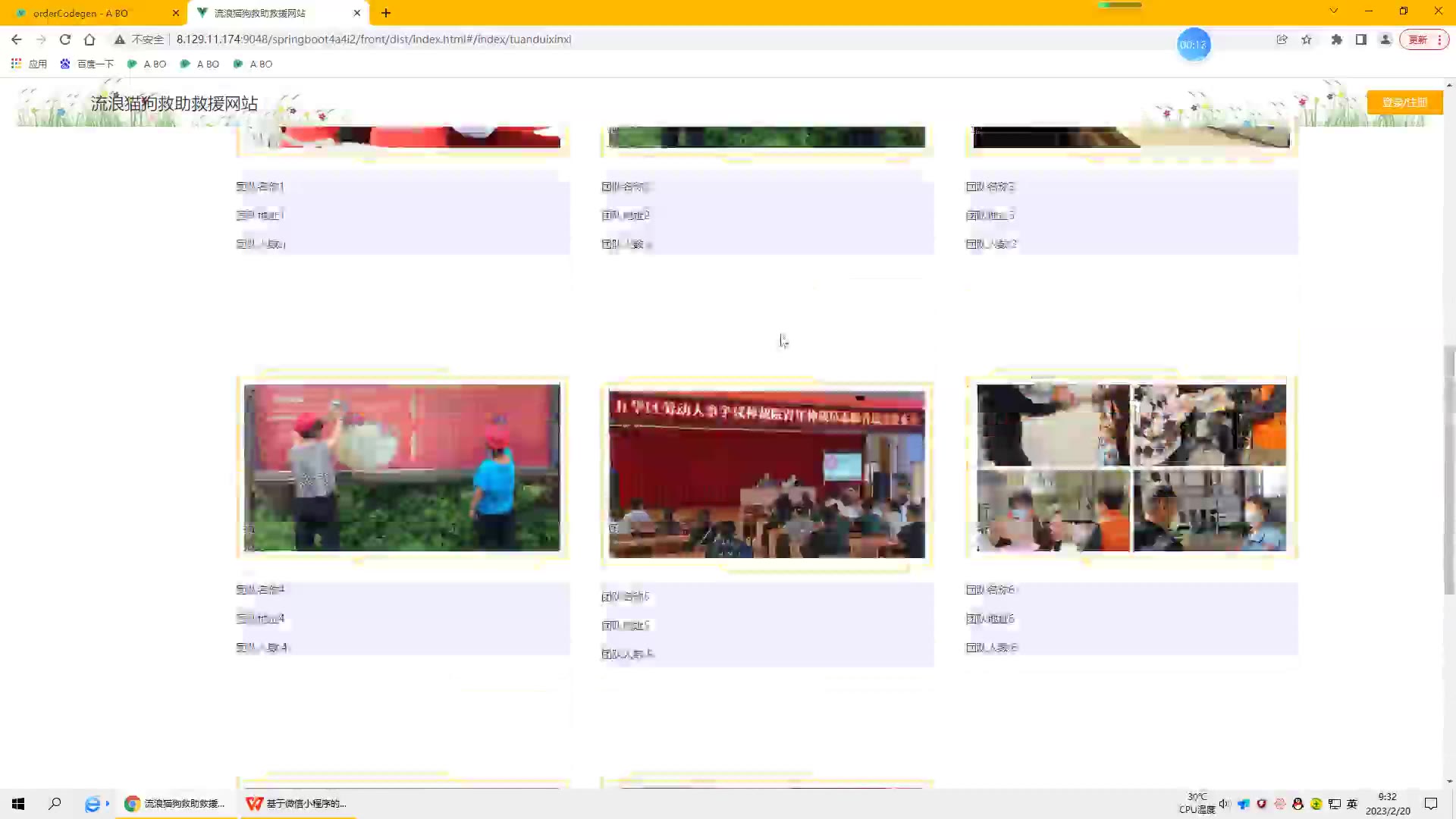Open the red conference hall team thumbnail
Viewport: 1456px width, 819px height.
tap(767, 474)
